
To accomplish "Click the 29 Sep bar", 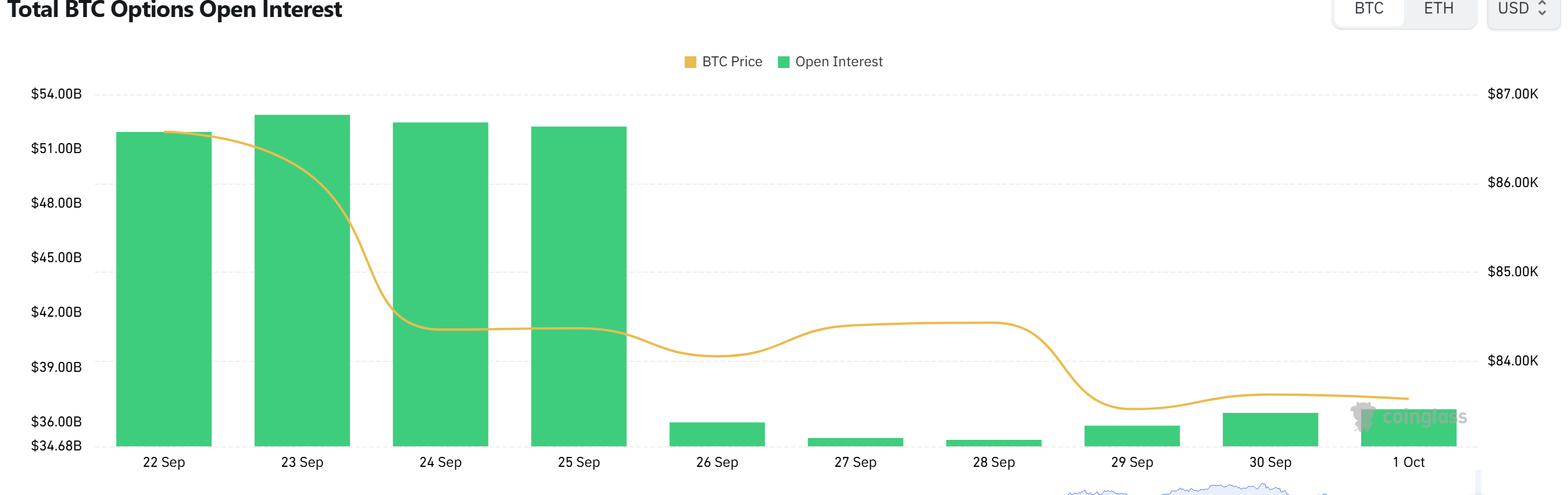I will click(x=1131, y=436).
